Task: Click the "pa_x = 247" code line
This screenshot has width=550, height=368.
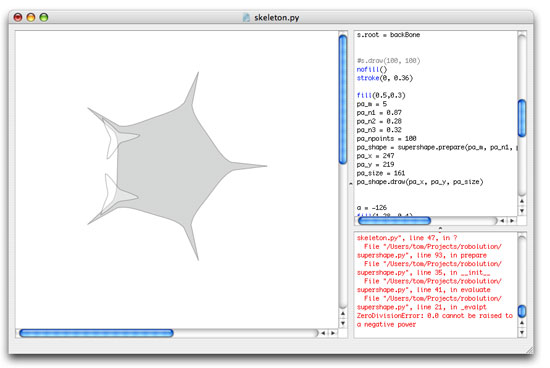Action: (x=375, y=156)
